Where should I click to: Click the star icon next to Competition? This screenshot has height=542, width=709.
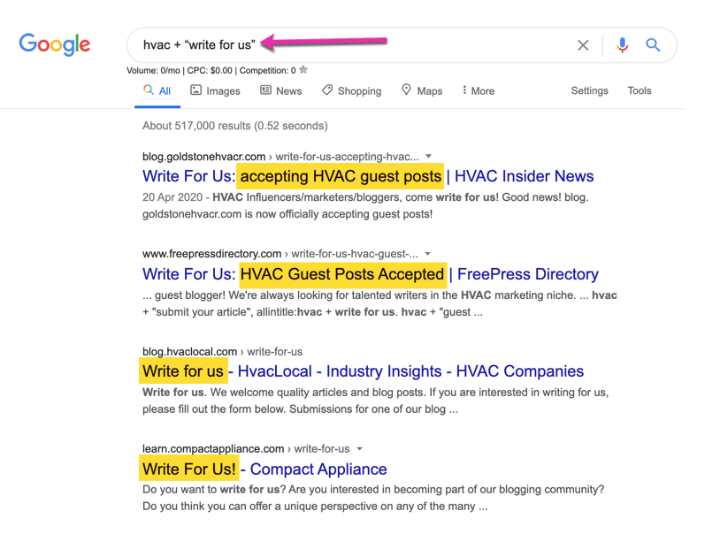[x=303, y=70]
